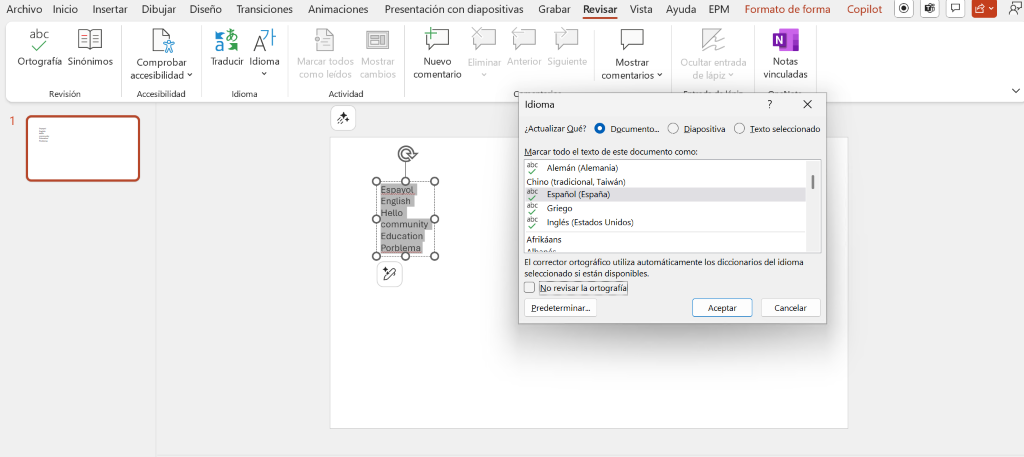Click the word Porblema in text box

tap(401, 248)
